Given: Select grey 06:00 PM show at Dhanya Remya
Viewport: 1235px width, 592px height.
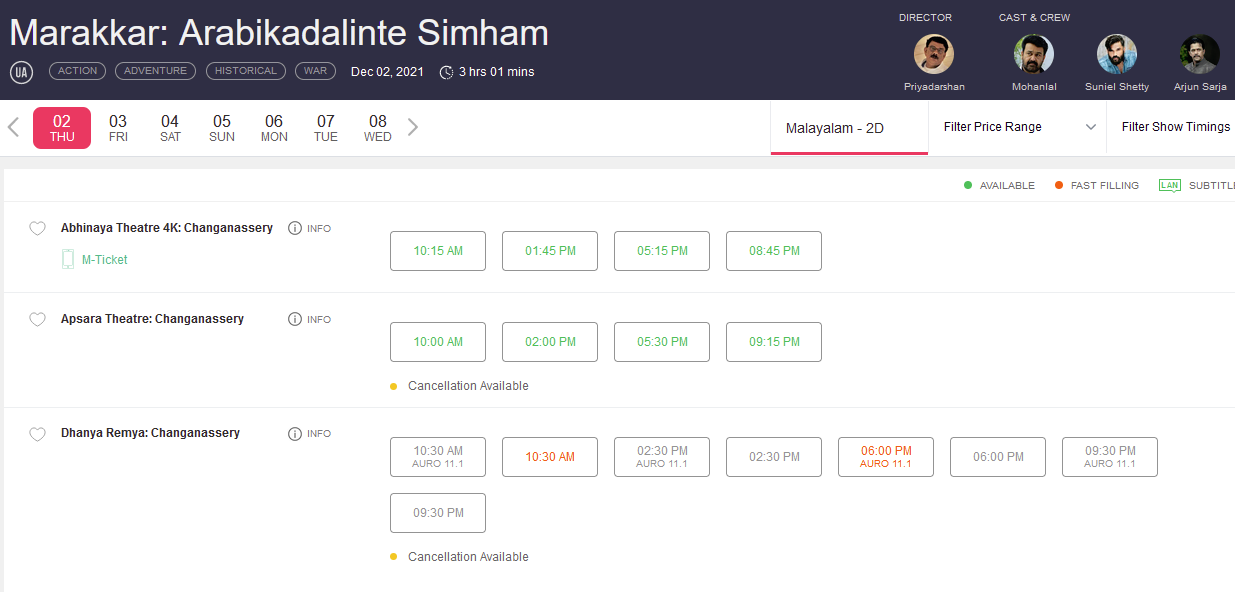Looking at the screenshot, I should pos(998,457).
